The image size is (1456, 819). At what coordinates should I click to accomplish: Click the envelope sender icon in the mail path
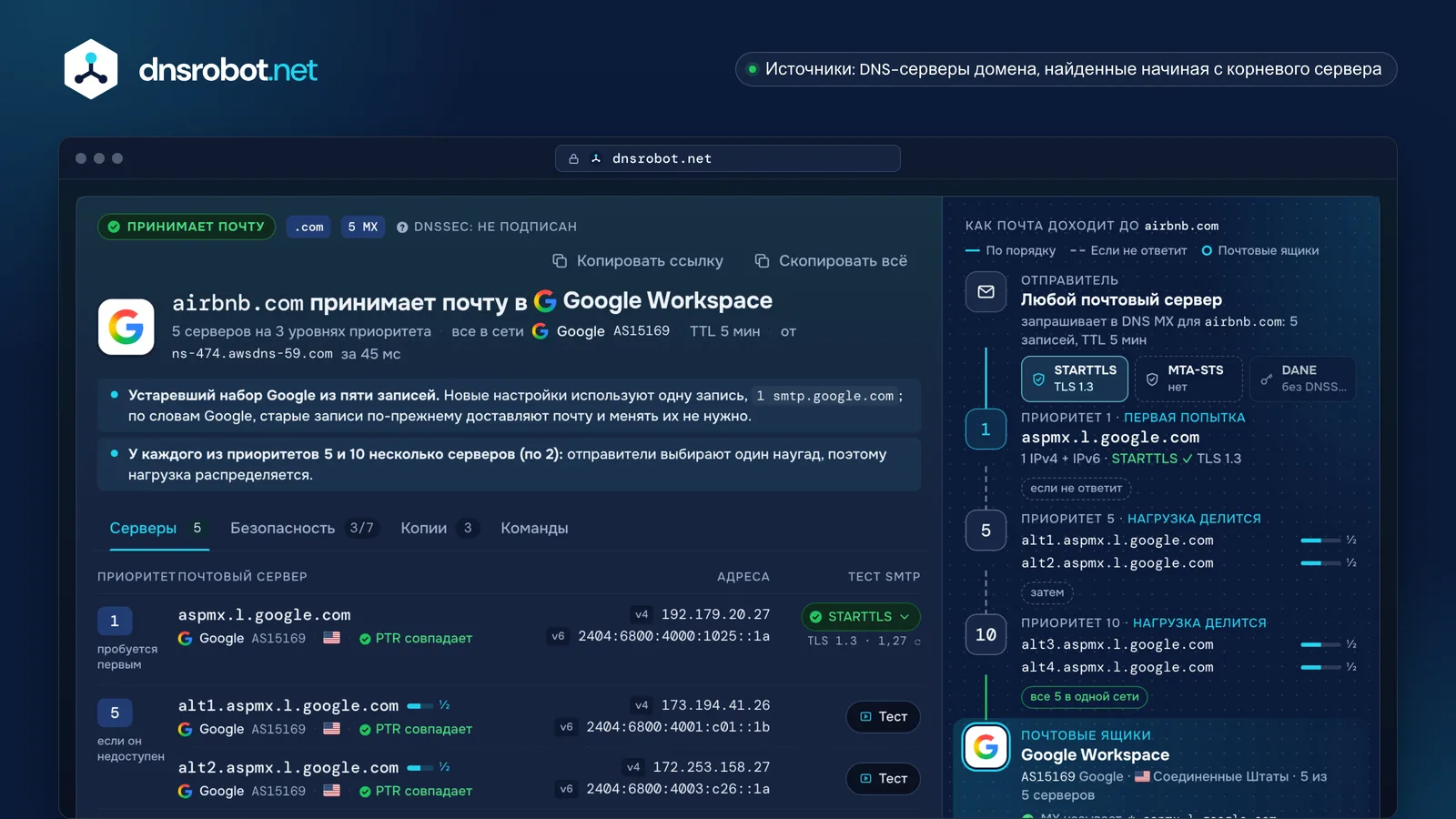986,292
